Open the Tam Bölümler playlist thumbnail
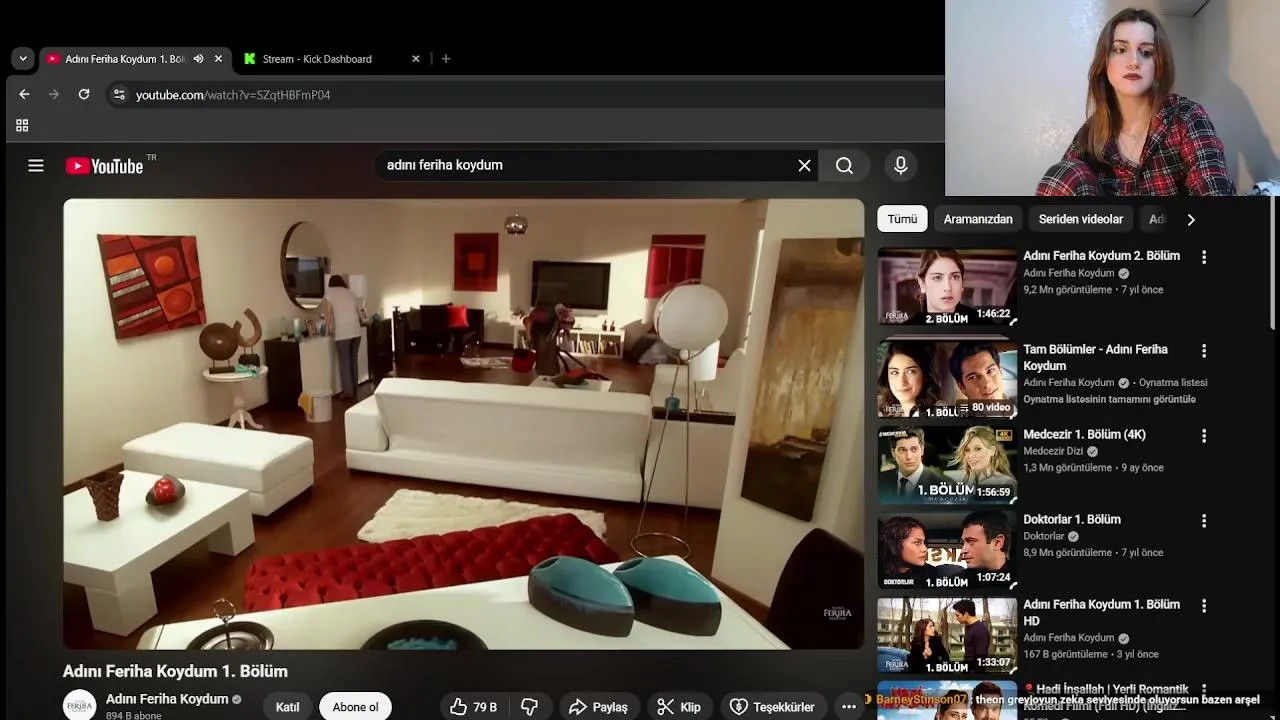 tap(947, 379)
